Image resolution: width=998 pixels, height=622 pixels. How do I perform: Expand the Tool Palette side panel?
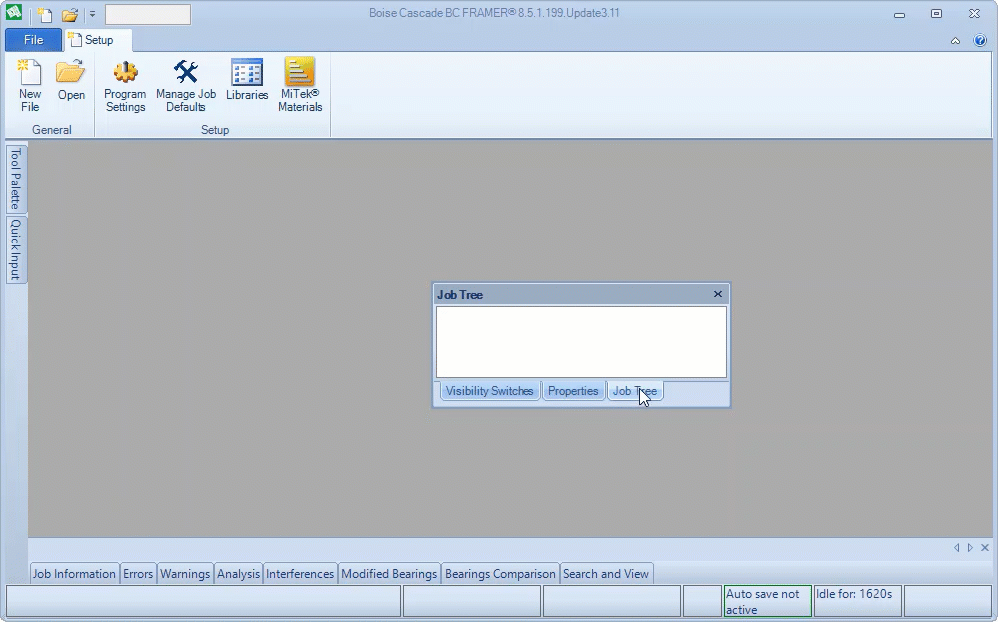point(16,178)
